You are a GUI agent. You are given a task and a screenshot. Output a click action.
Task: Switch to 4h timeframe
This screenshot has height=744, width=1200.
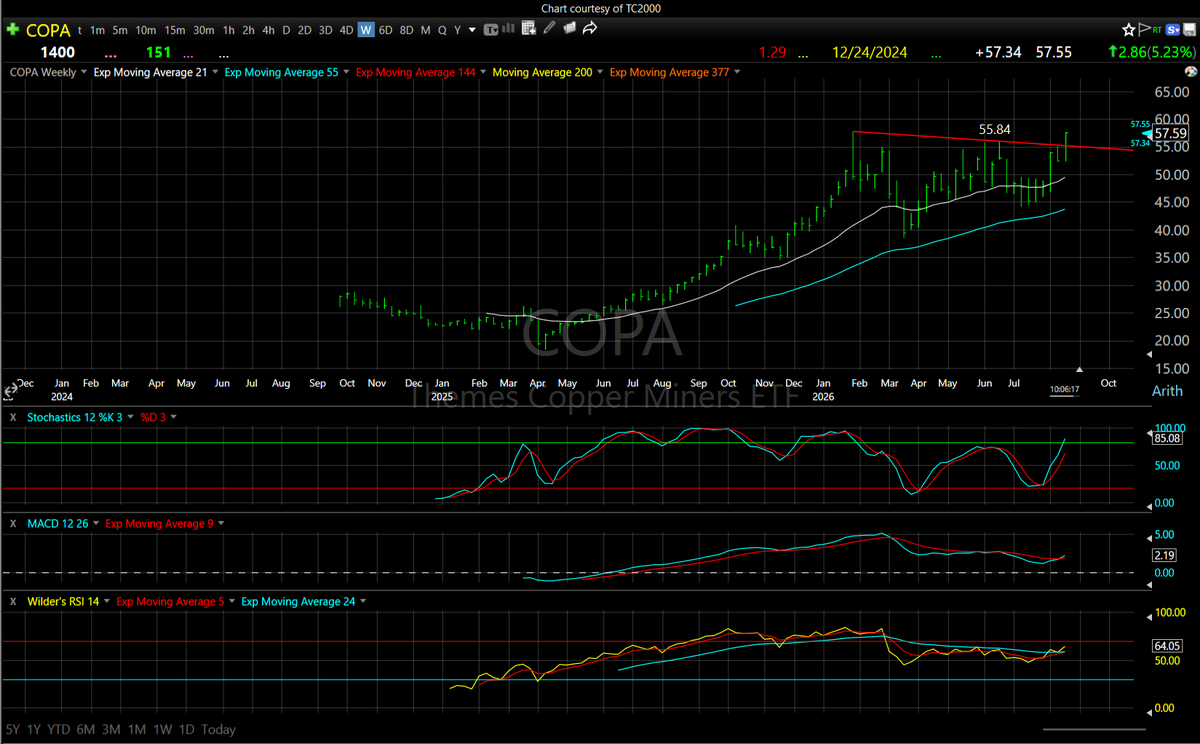click(x=269, y=30)
